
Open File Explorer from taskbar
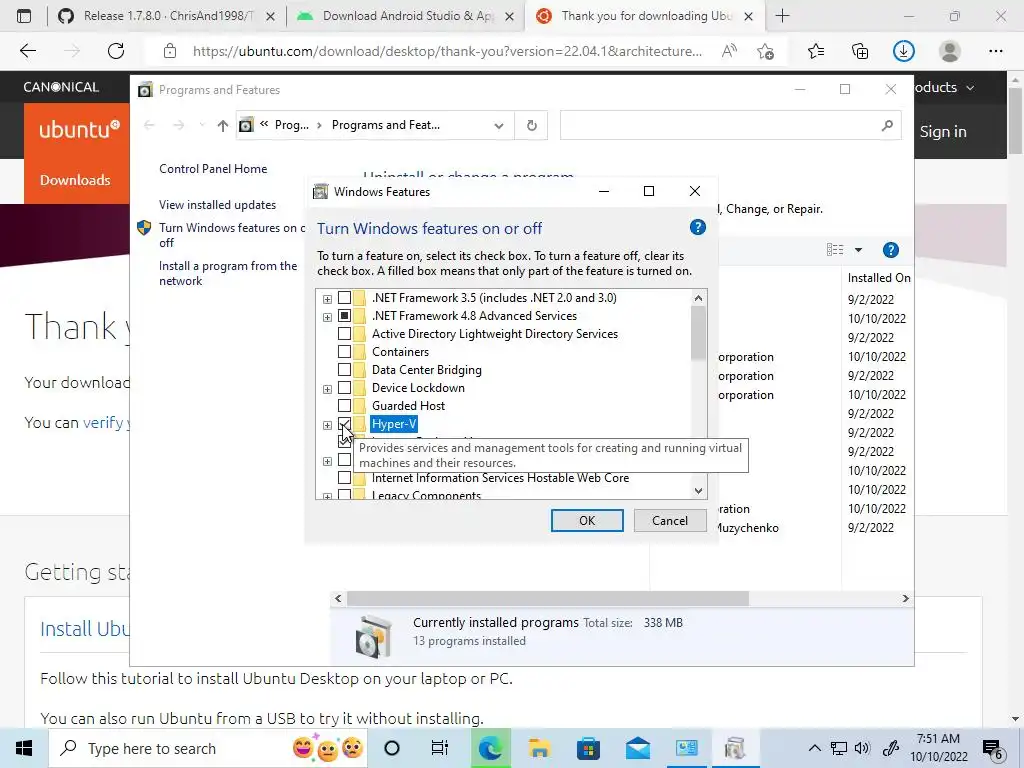[539, 748]
